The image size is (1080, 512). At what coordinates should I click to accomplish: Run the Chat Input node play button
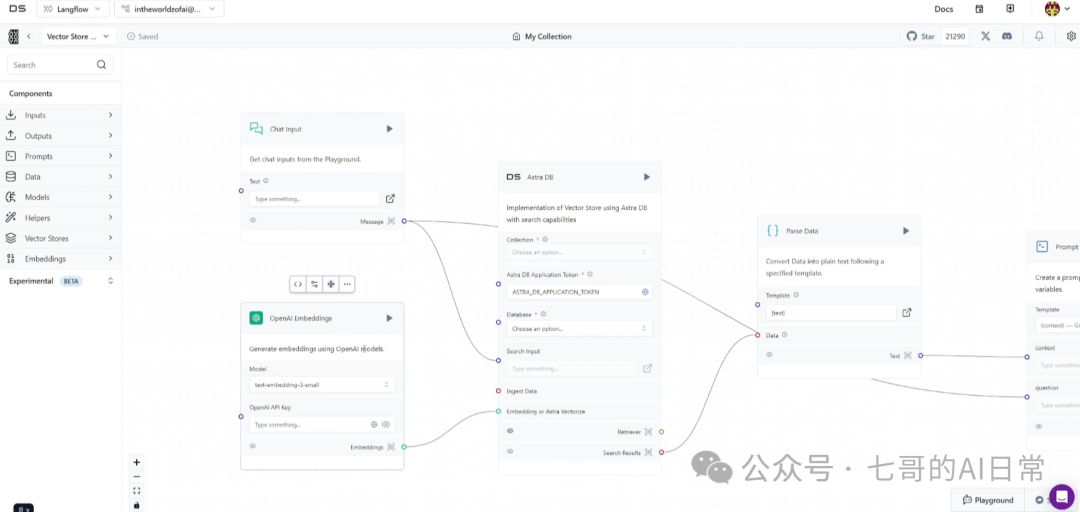(x=389, y=129)
